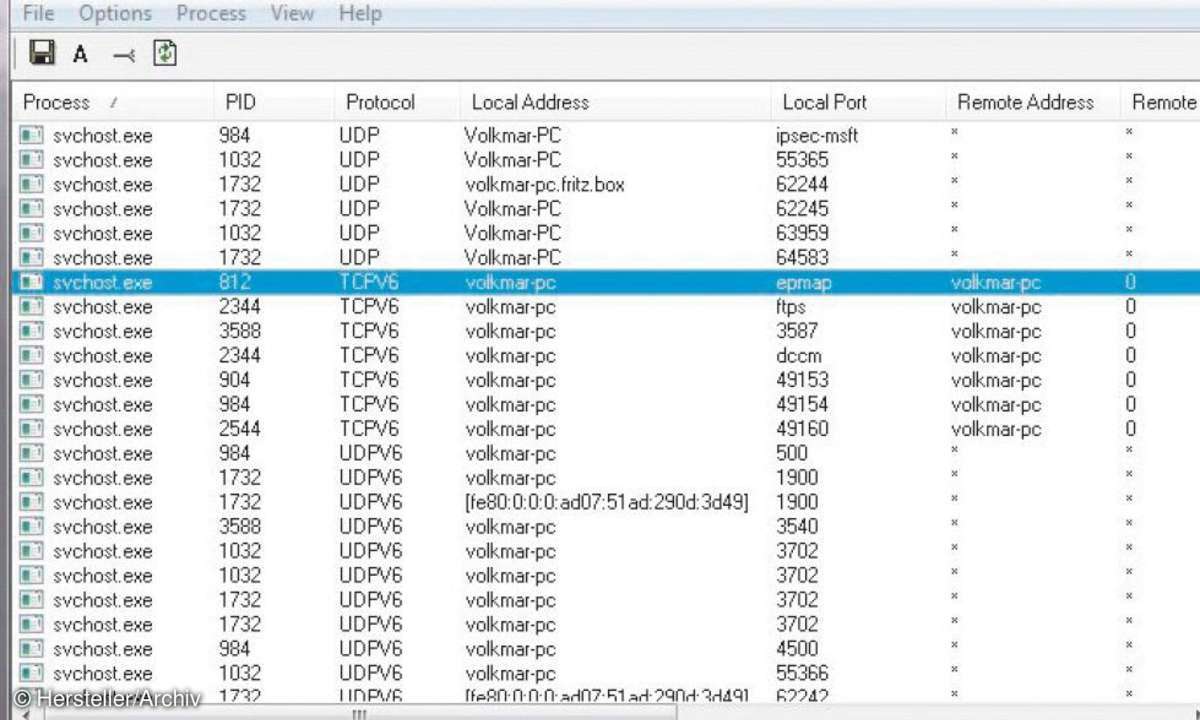Viewport: 1200px width, 720px height.
Task: Select the '49160' local port cell
Action: pos(802,429)
